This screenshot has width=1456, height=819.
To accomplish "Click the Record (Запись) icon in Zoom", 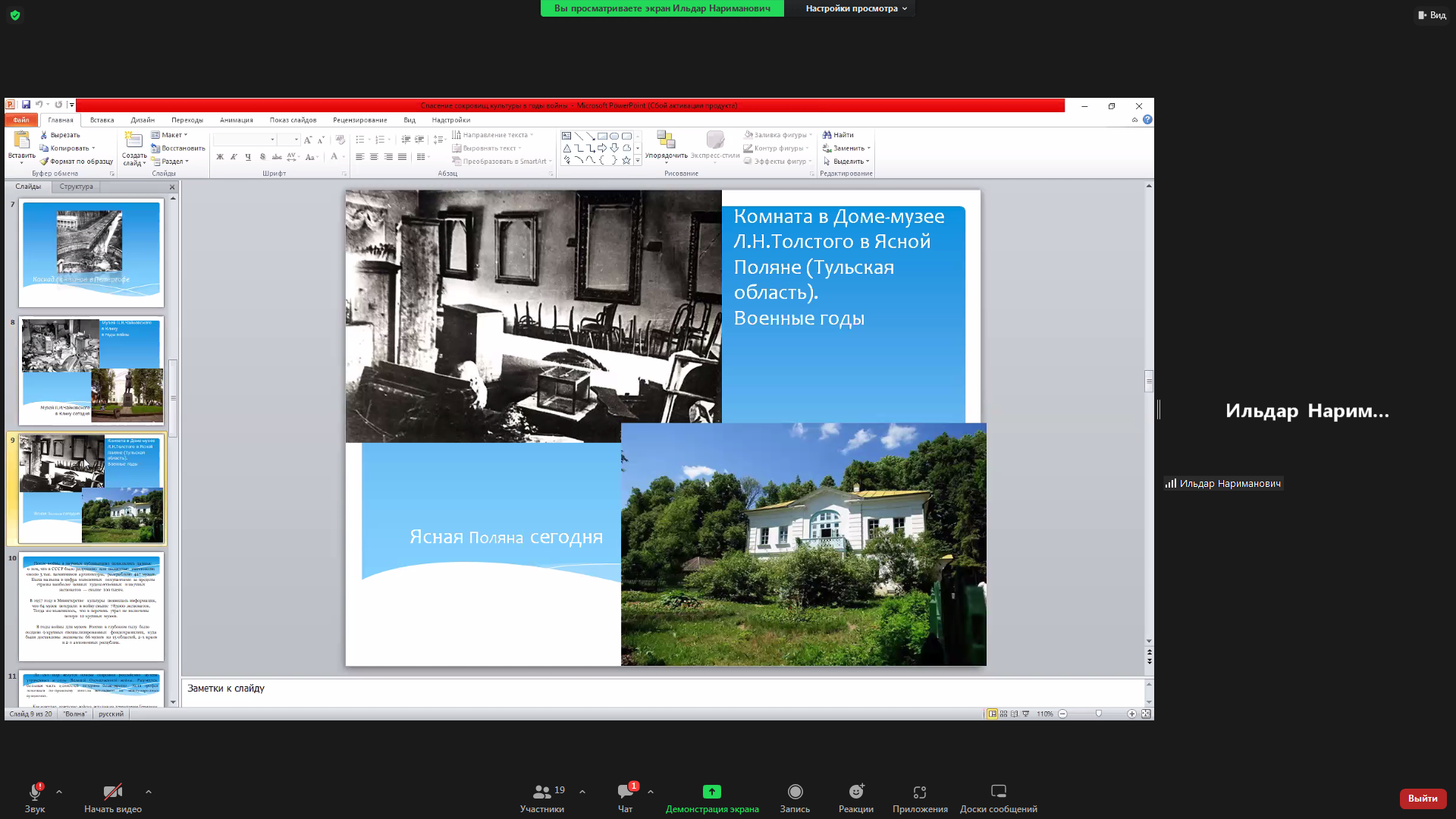I will tap(795, 792).
